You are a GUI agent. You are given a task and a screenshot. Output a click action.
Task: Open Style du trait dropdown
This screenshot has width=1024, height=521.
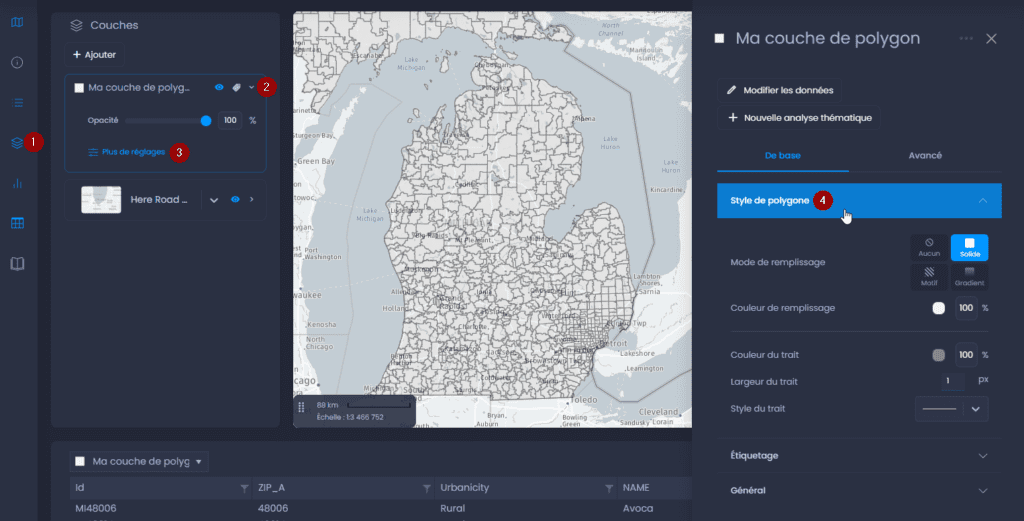coord(952,409)
